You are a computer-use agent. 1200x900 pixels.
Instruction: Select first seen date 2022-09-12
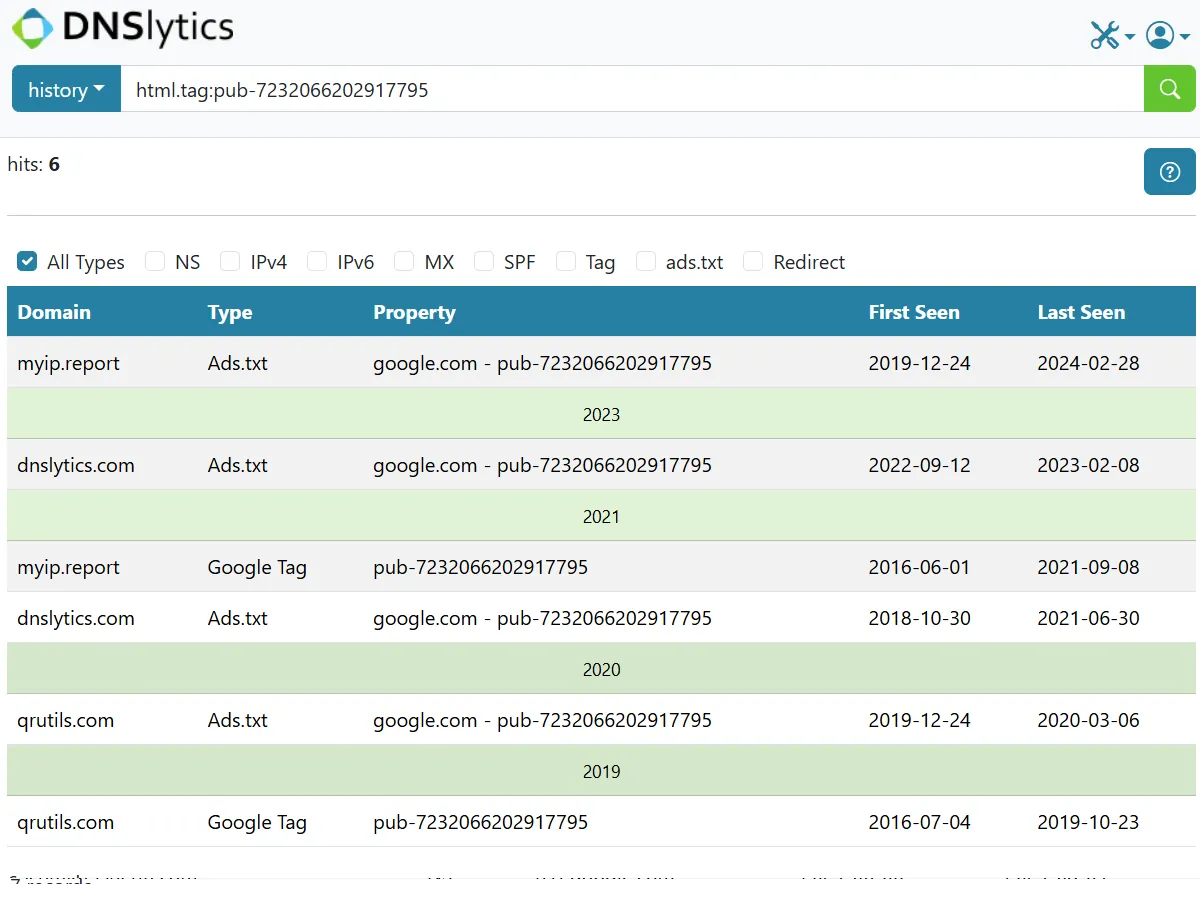coord(919,465)
